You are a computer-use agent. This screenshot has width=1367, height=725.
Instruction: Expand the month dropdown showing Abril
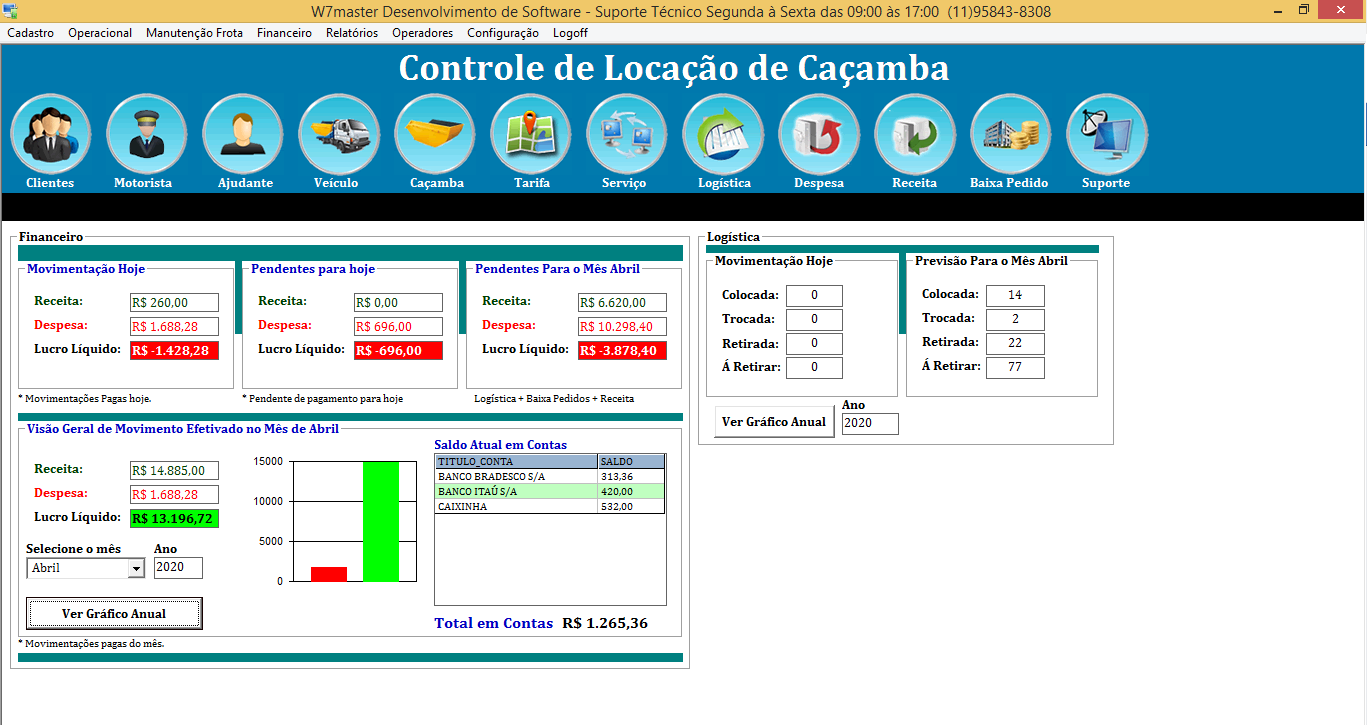tap(136, 568)
